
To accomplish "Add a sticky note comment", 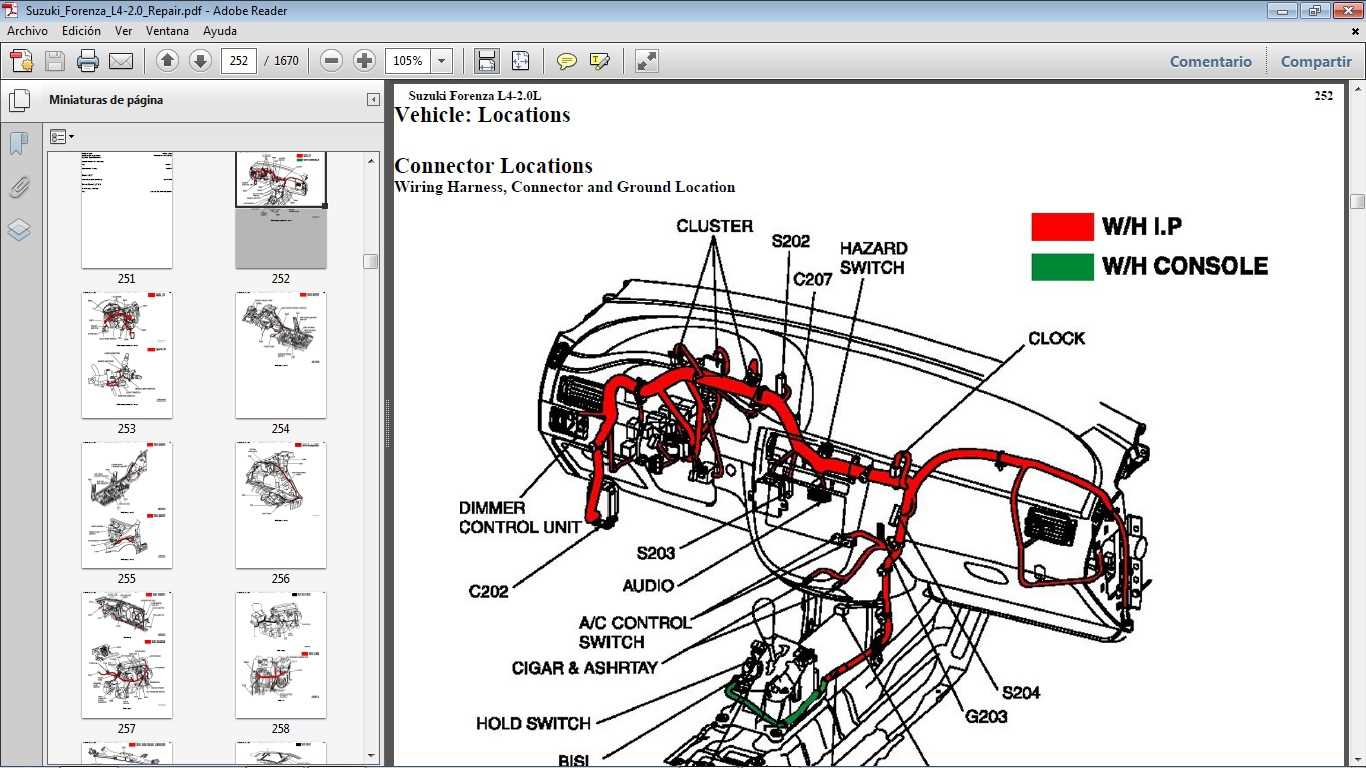I will click(567, 61).
